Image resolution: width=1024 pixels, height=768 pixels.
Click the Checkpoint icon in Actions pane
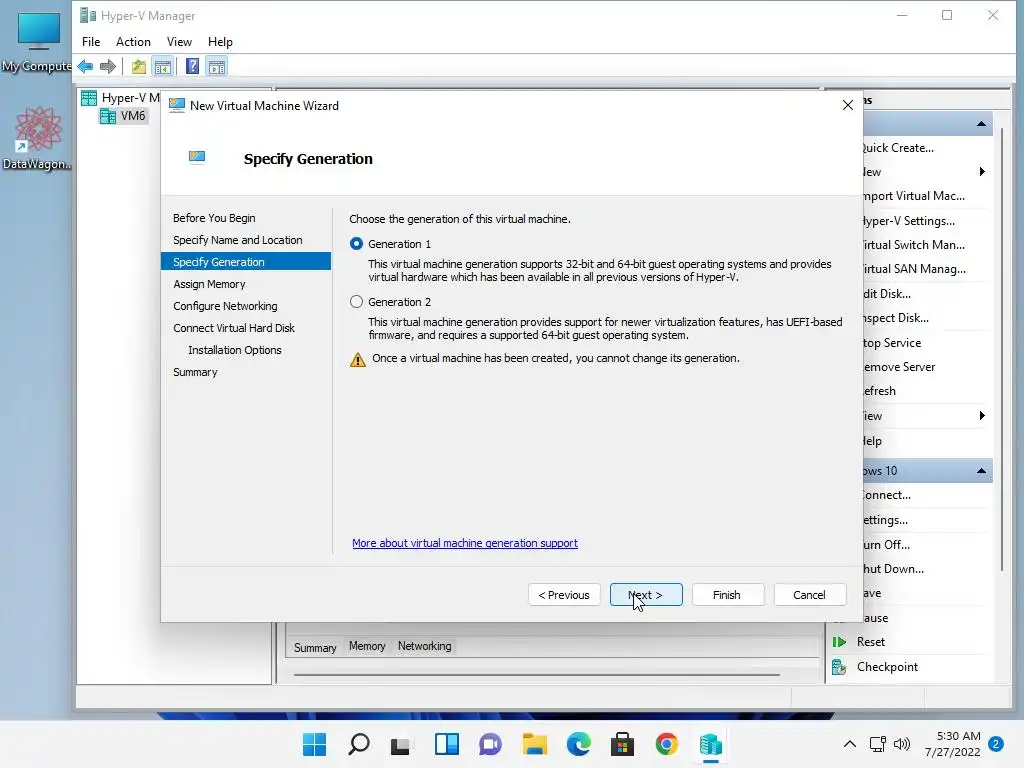pyautogui.click(x=839, y=667)
